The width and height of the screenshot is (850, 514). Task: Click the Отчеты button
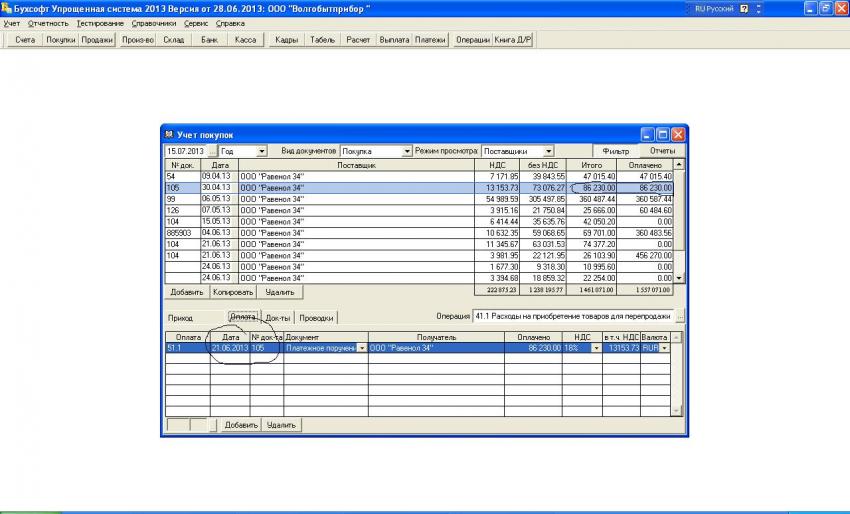[x=662, y=151]
